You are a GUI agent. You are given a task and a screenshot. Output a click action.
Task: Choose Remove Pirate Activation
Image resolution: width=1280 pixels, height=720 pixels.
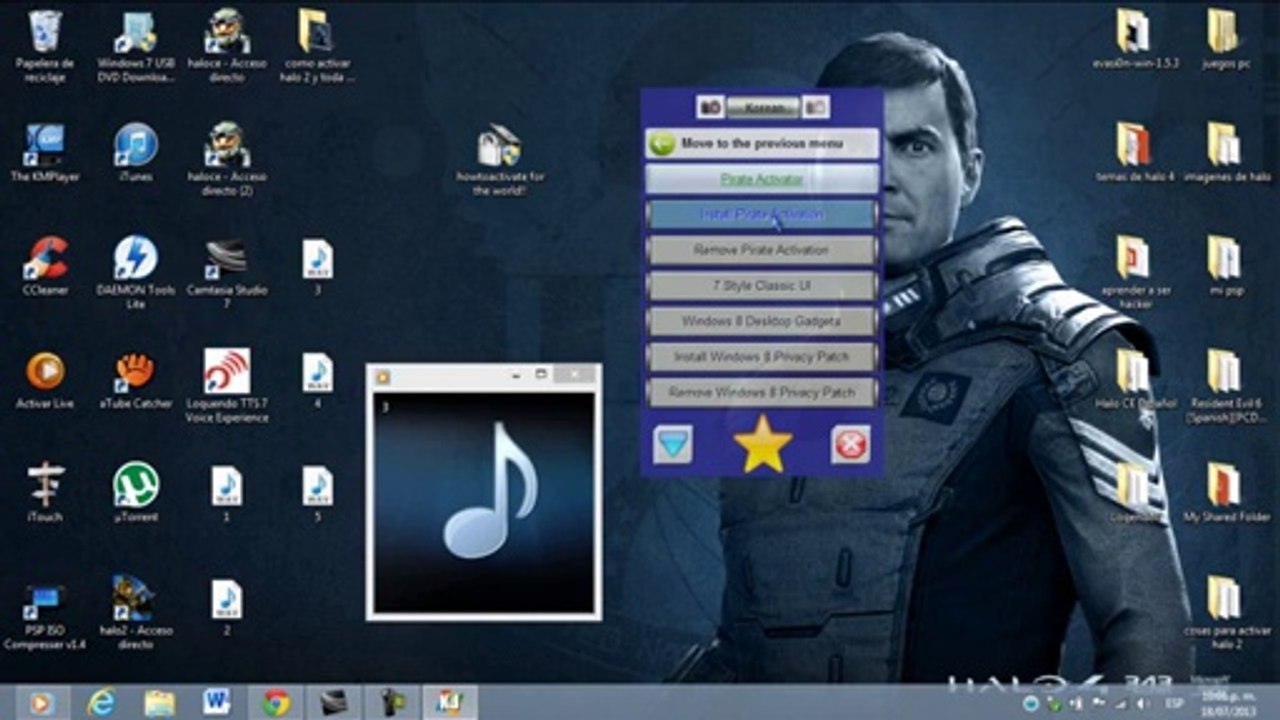coord(762,250)
